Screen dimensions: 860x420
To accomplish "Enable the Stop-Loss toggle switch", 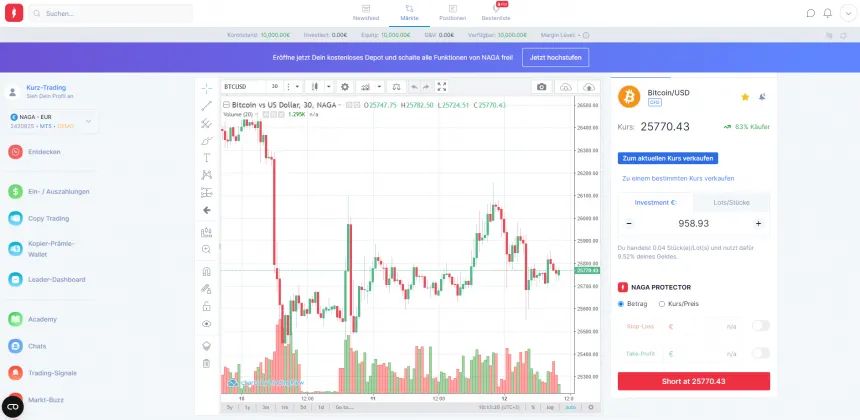I will click(761, 326).
